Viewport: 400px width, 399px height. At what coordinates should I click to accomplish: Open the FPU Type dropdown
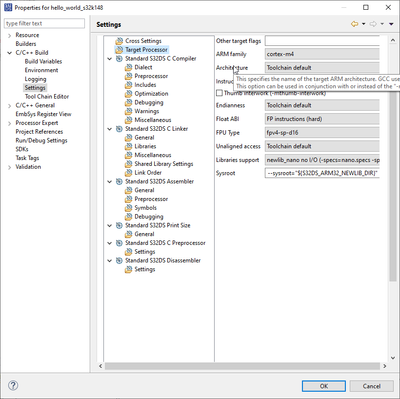[322, 133]
